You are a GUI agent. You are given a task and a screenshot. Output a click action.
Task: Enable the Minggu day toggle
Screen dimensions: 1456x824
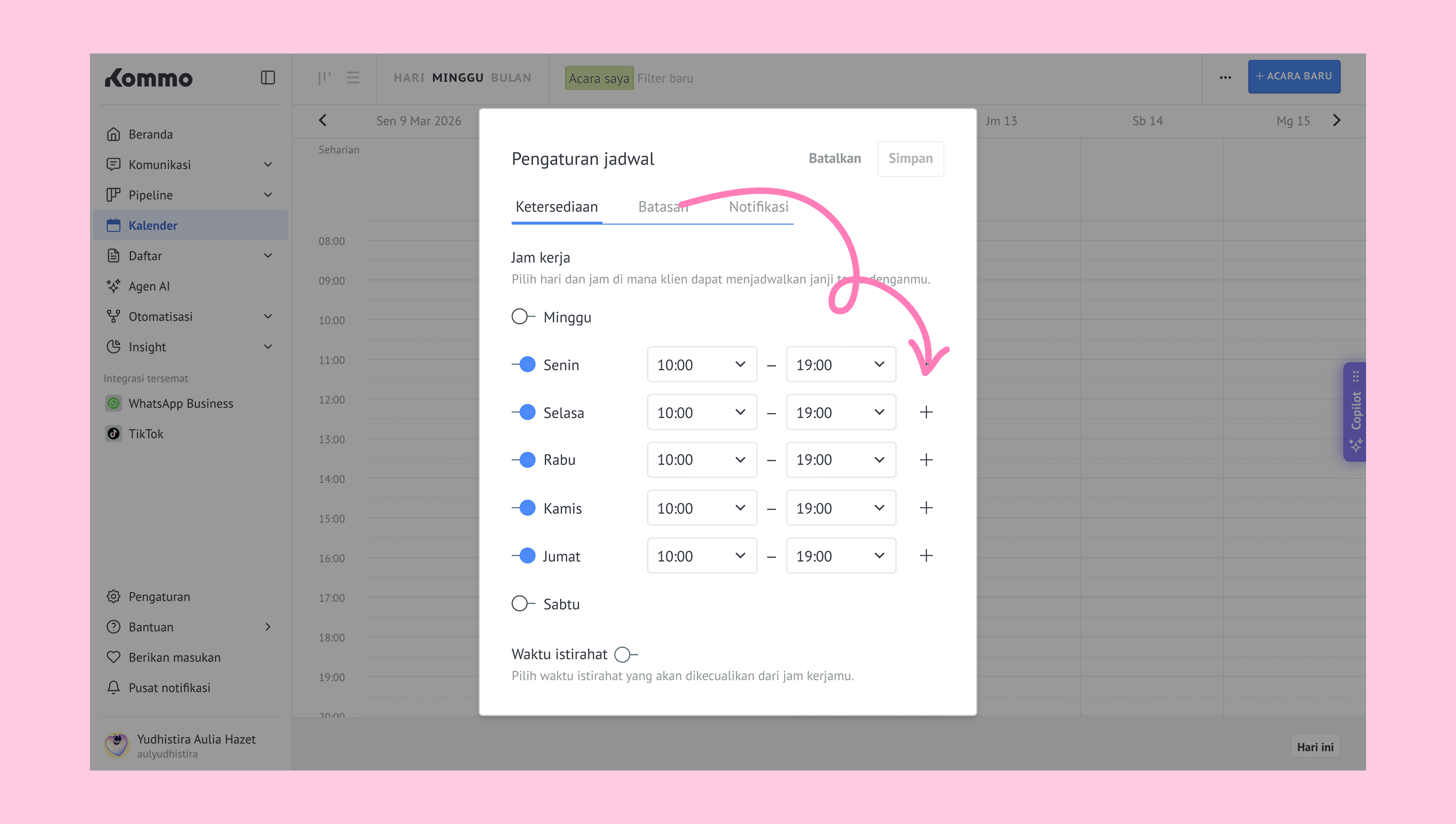522,316
